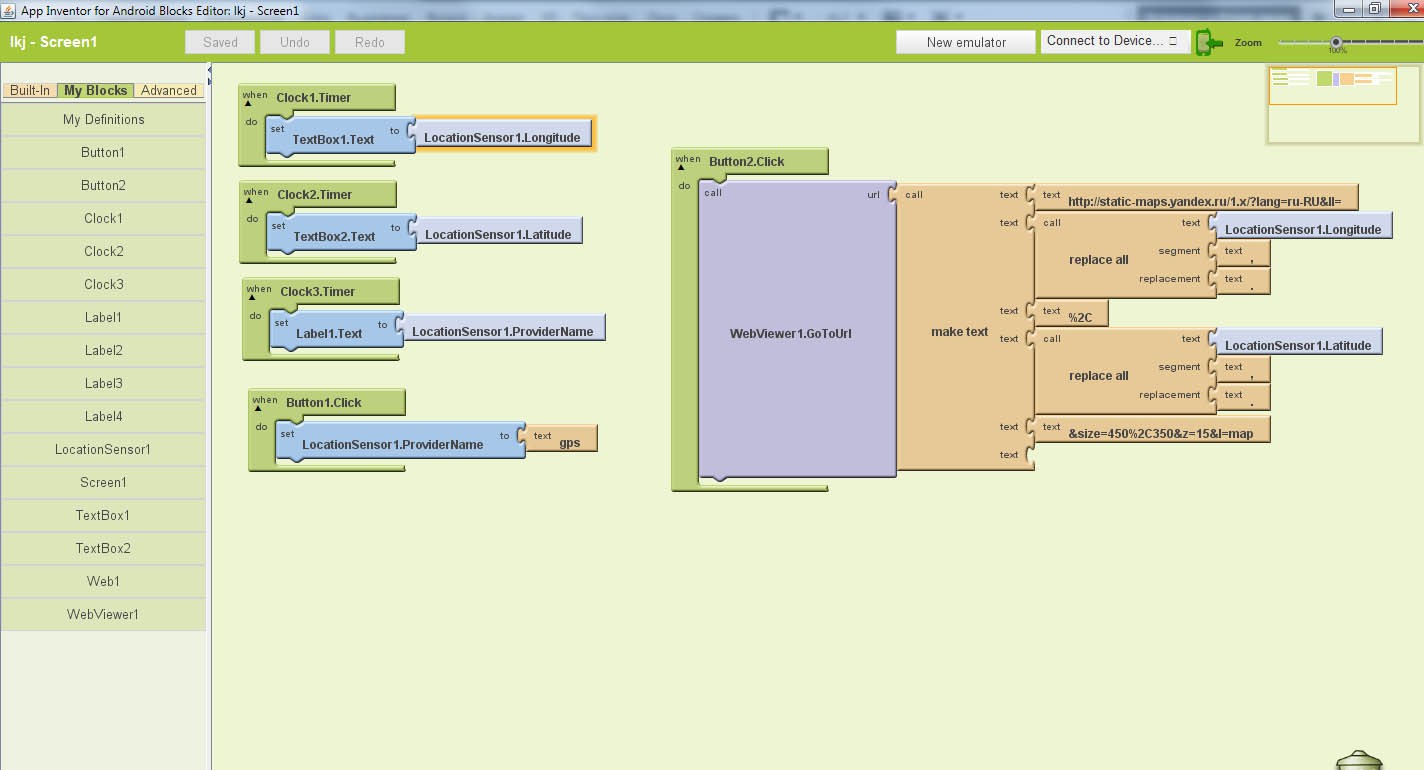This screenshot has height=770, width=1424.
Task: Launch New emulator
Action: pos(966,42)
